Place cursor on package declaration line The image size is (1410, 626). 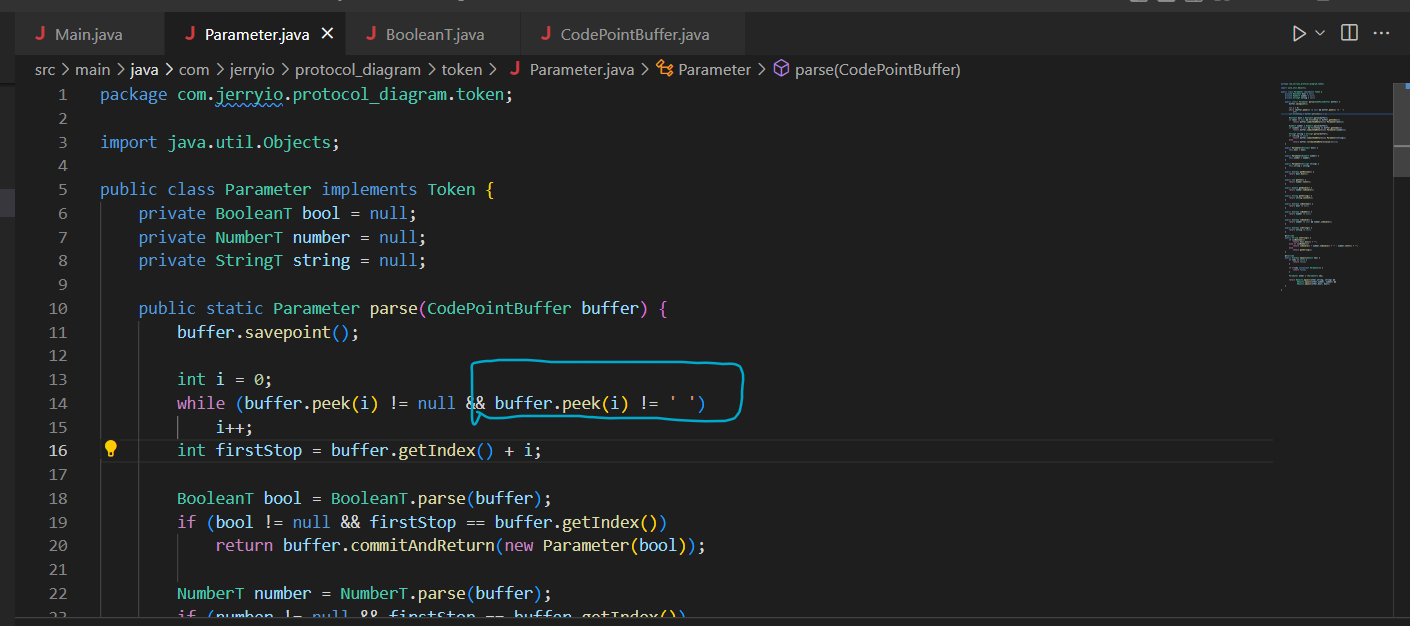click(x=306, y=95)
